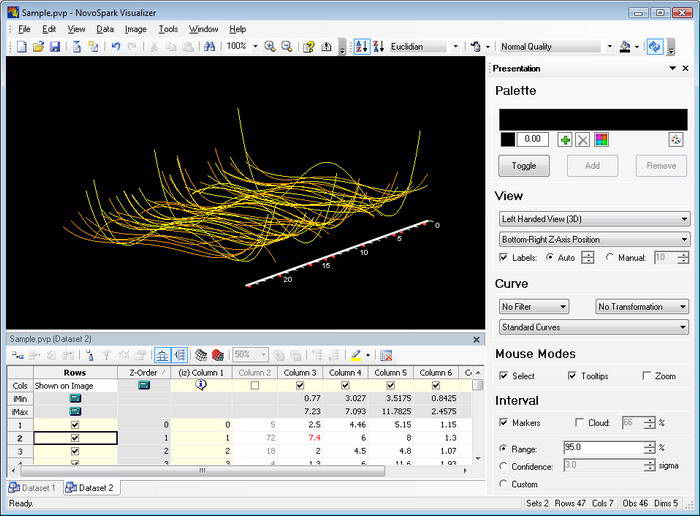The image size is (700, 516).
Task: Click the info icon under (iz) Column 1
Action: pos(201,384)
